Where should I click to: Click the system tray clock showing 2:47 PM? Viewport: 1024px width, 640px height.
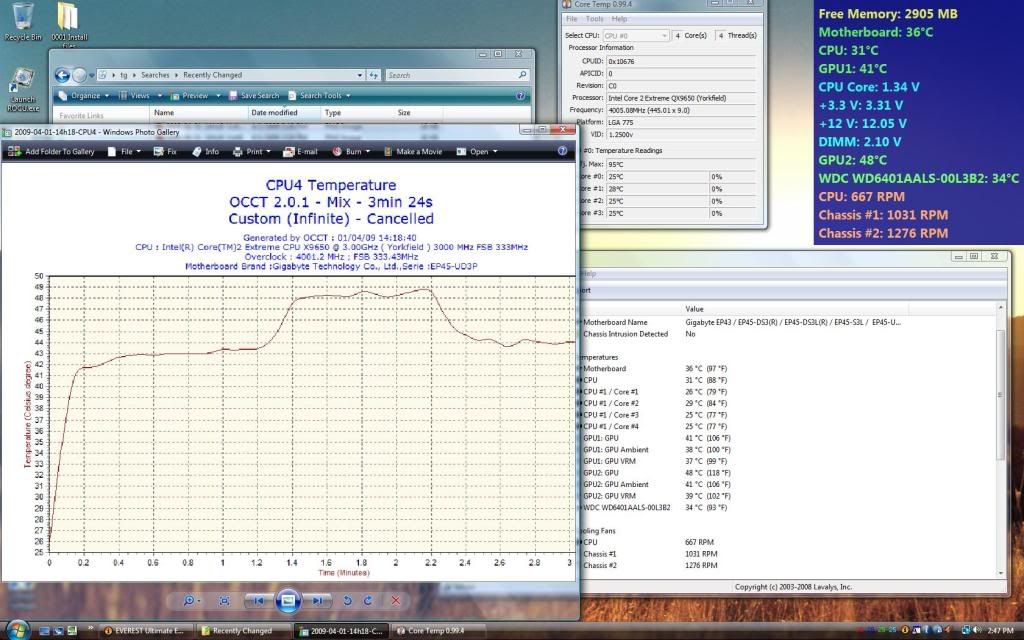(1000, 631)
